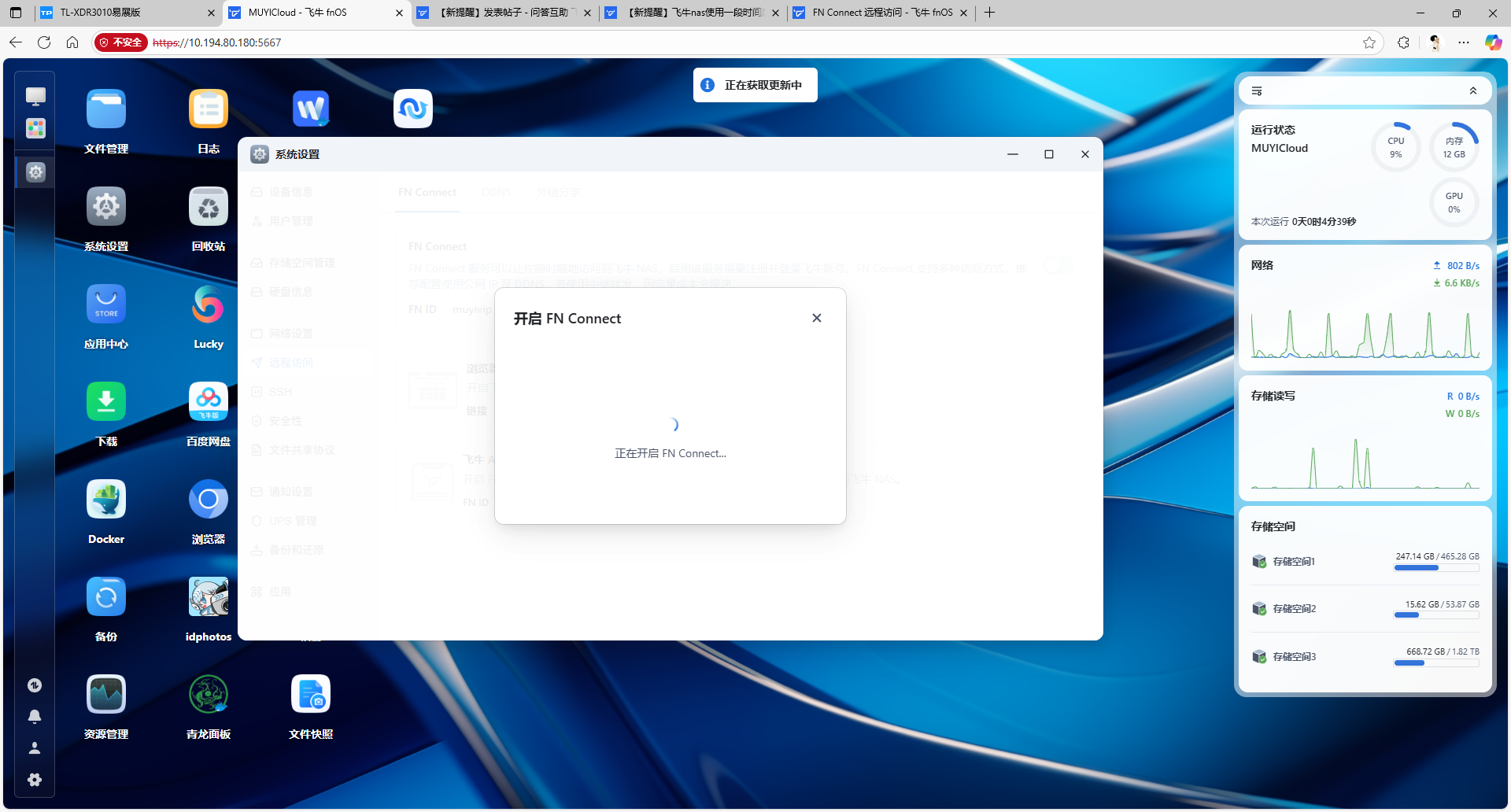Select the 发表帖子 - 问答互助 browser tab

[x=505, y=13]
